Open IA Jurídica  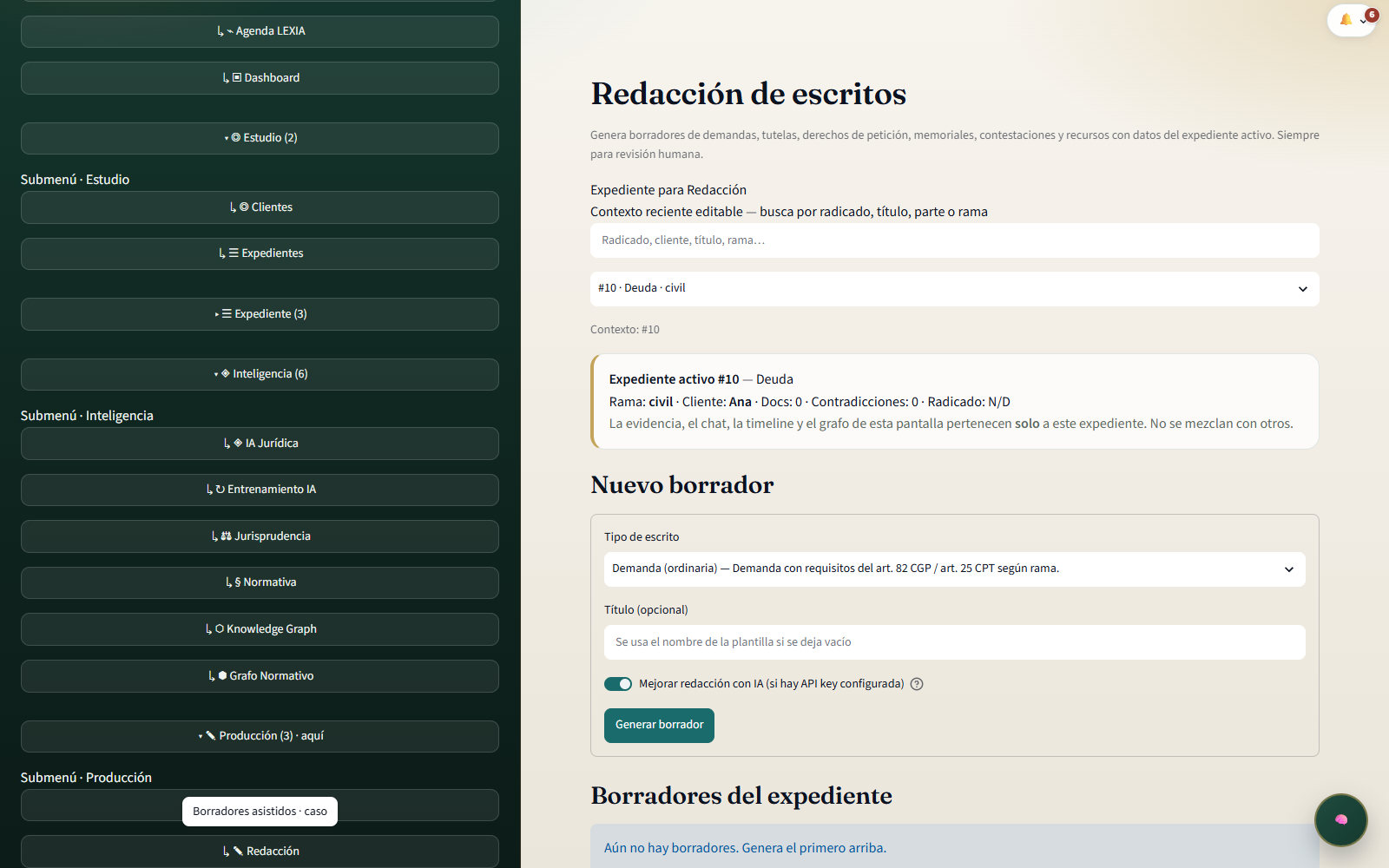260,444
